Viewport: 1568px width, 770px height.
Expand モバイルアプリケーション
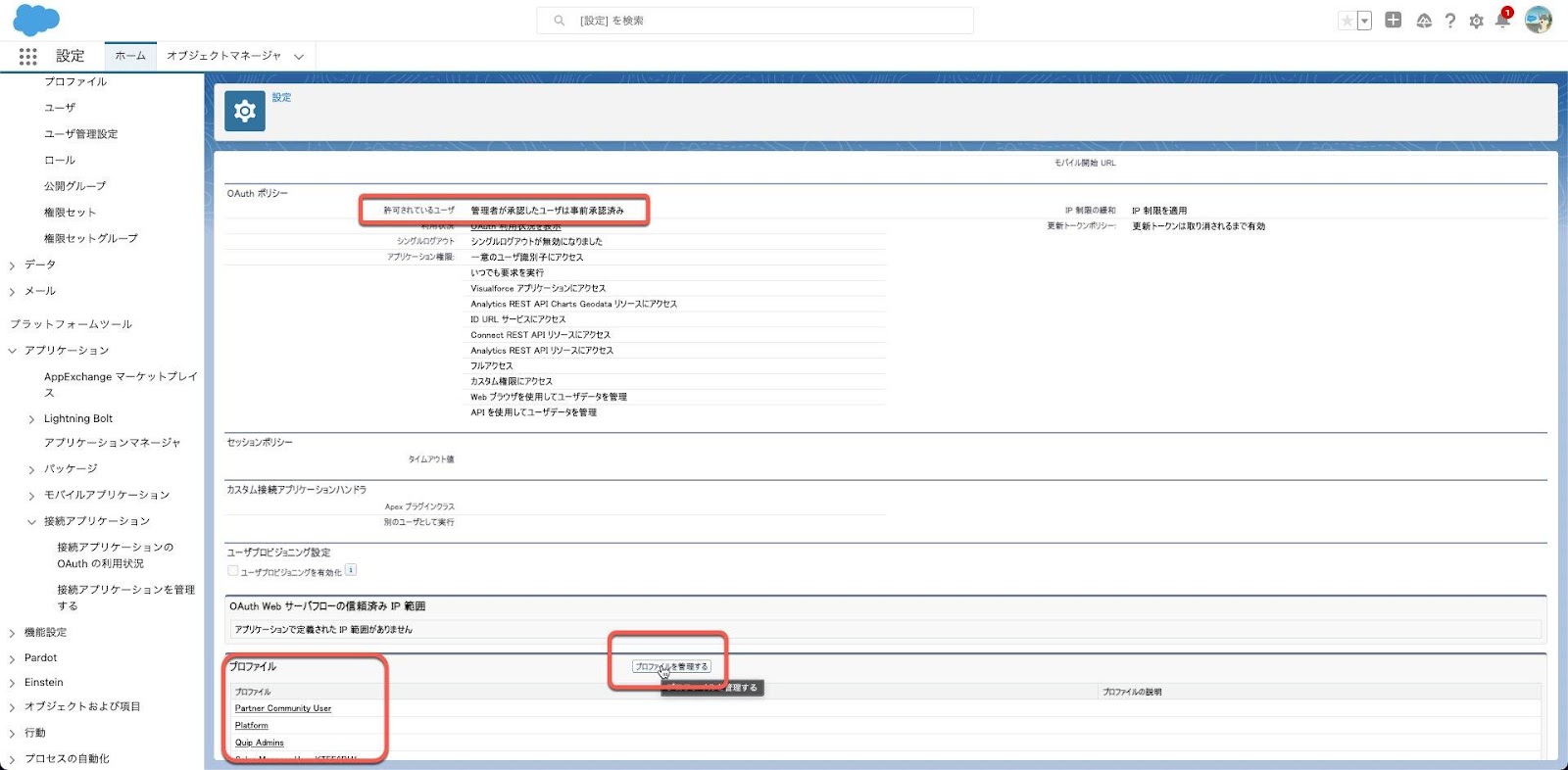coord(31,496)
